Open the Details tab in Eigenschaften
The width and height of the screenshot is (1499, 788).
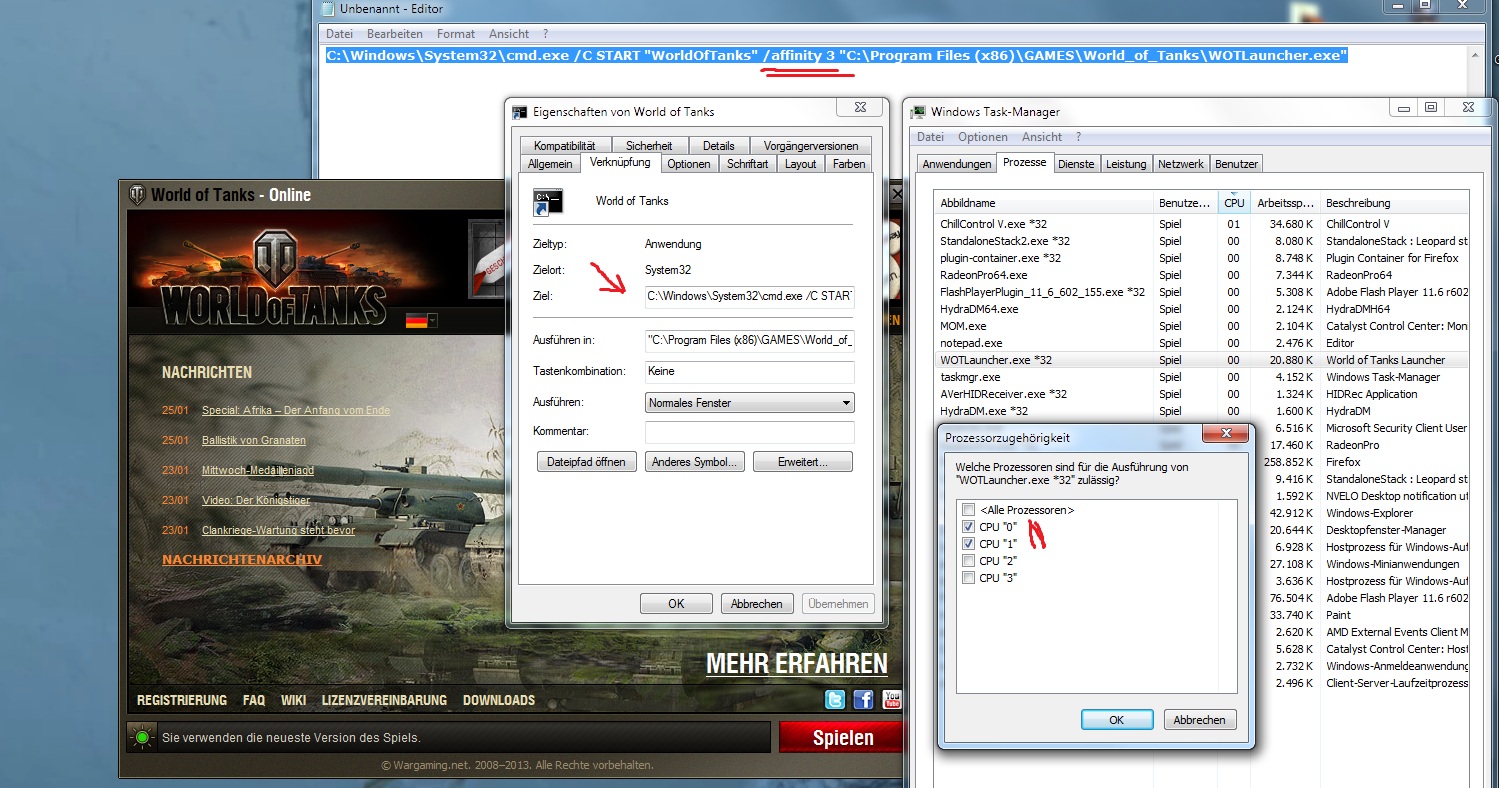click(718, 145)
